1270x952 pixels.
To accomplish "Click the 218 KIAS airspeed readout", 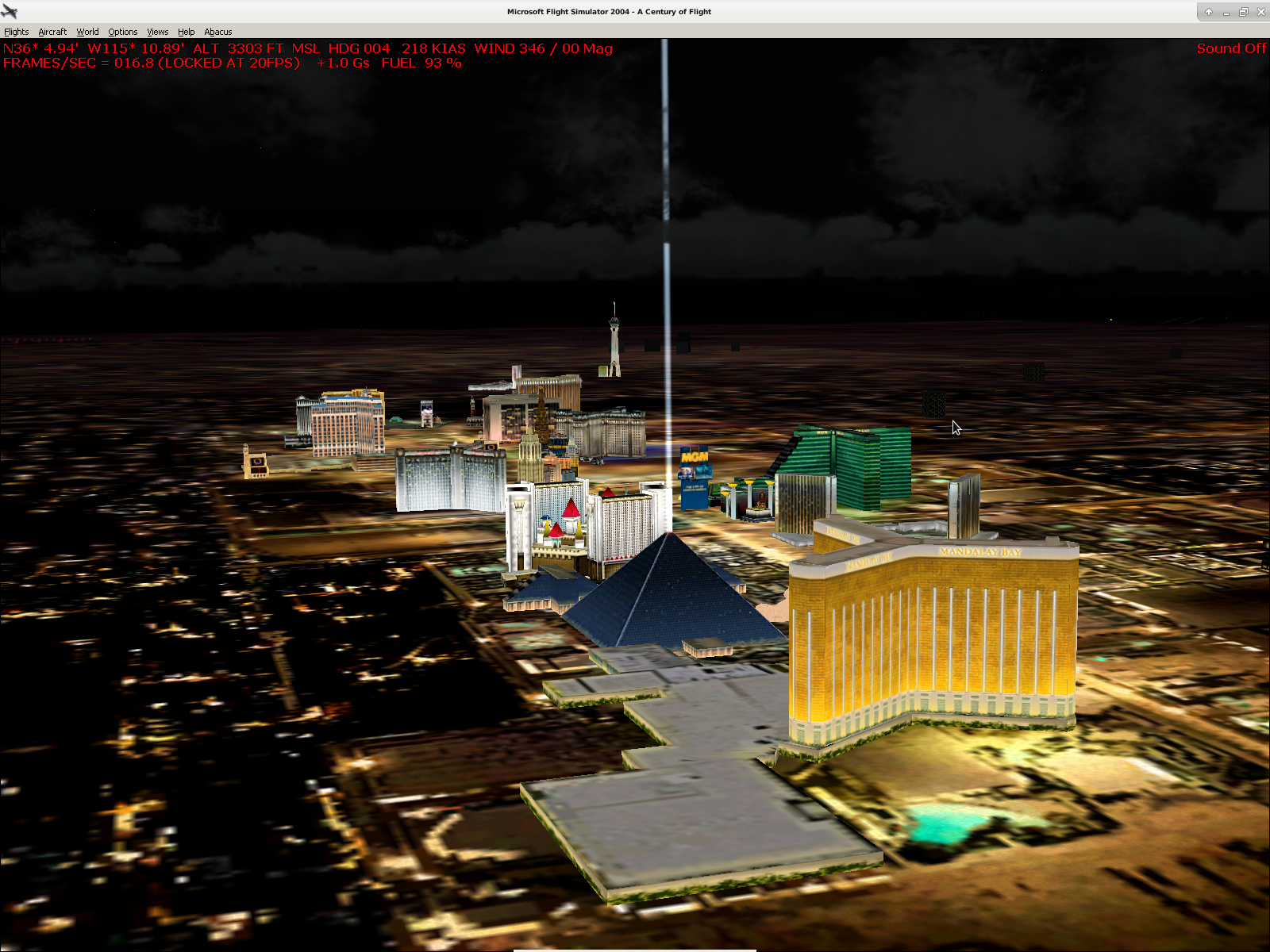I will (x=433, y=48).
